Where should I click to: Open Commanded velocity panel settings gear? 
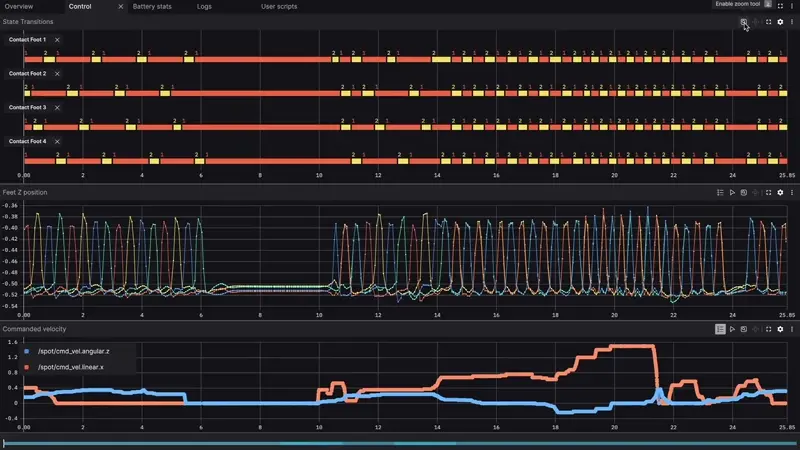click(x=780, y=329)
